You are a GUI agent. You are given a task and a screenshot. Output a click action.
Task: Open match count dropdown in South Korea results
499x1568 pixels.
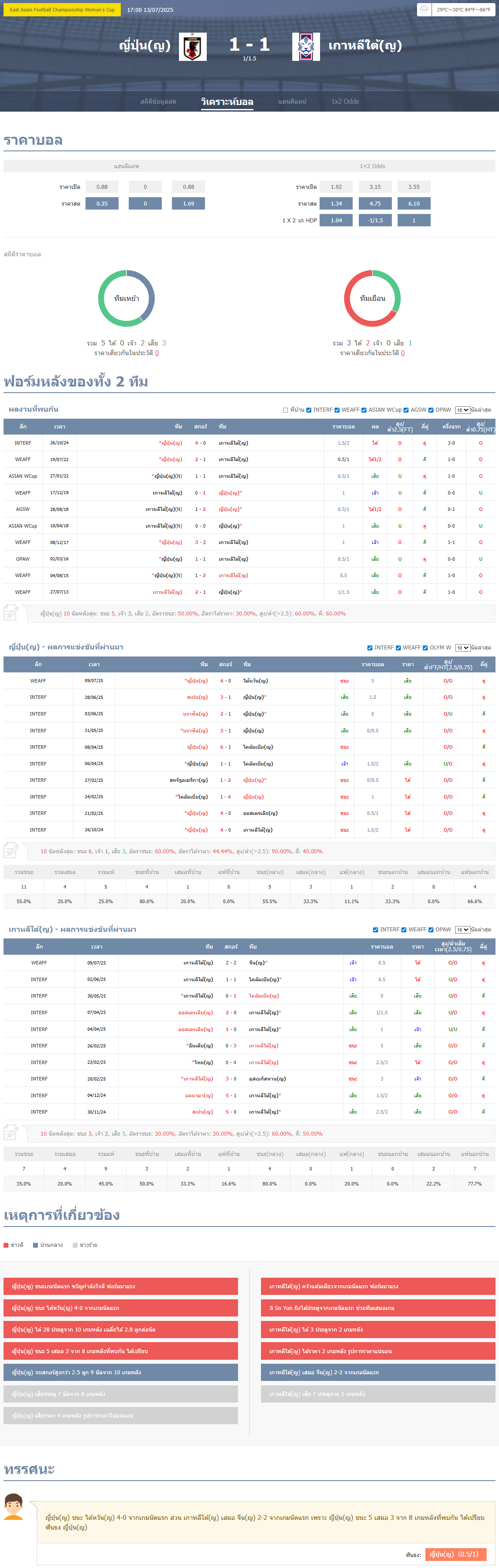(462, 930)
